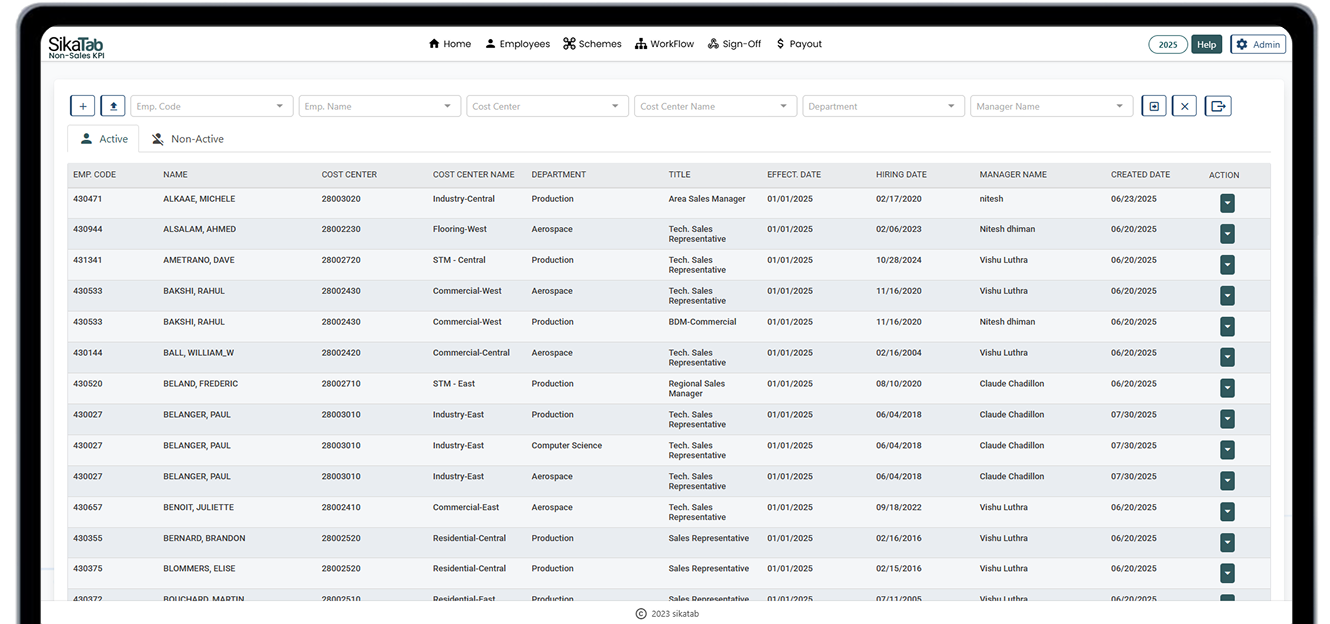Navigate to the Payout page
Screen dimensions: 1330x624
798,44
